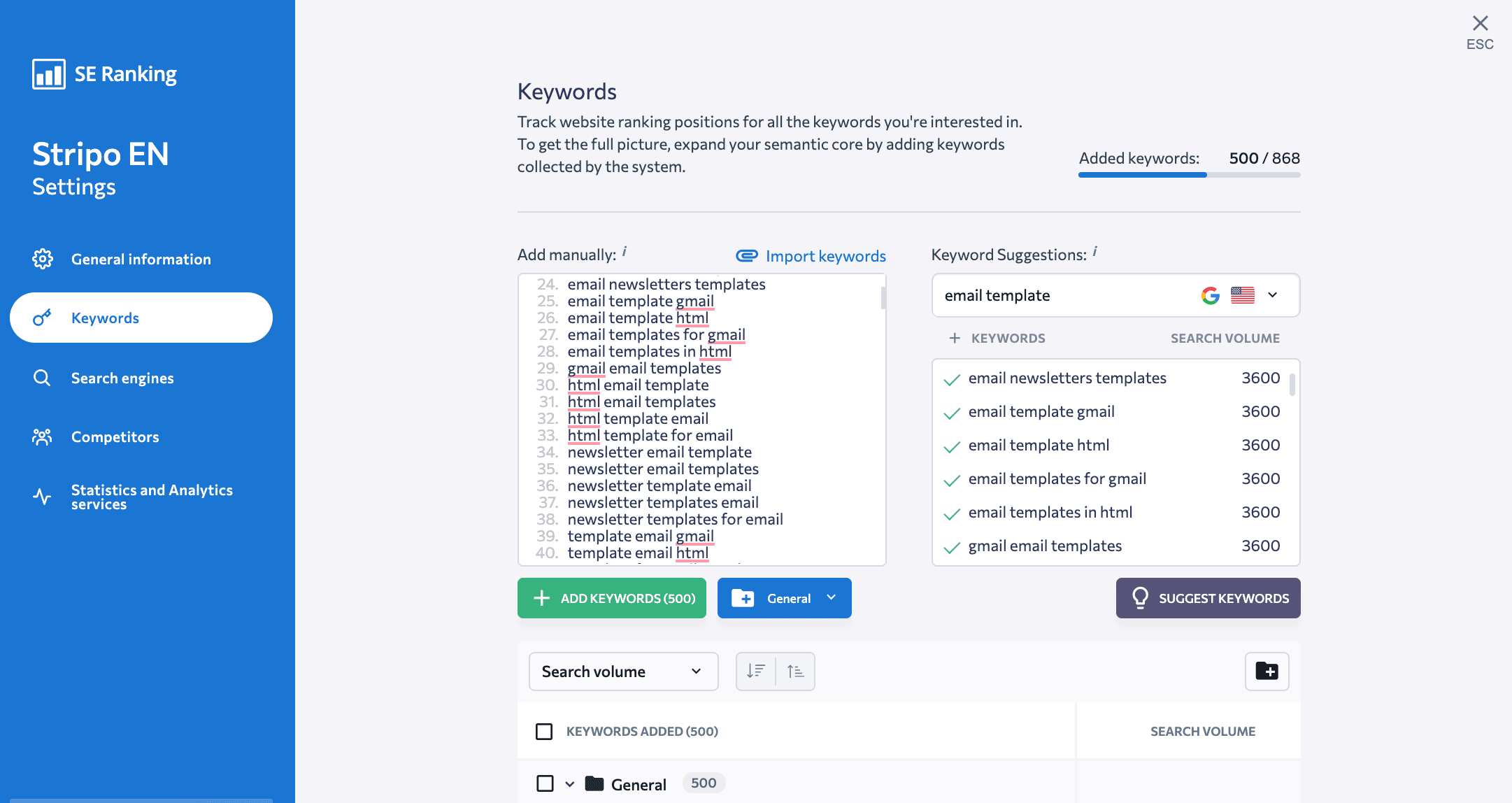The image size is (1512, 803).
Task: Click checkmark for email newsletters templates
Action: click(952, 380)
